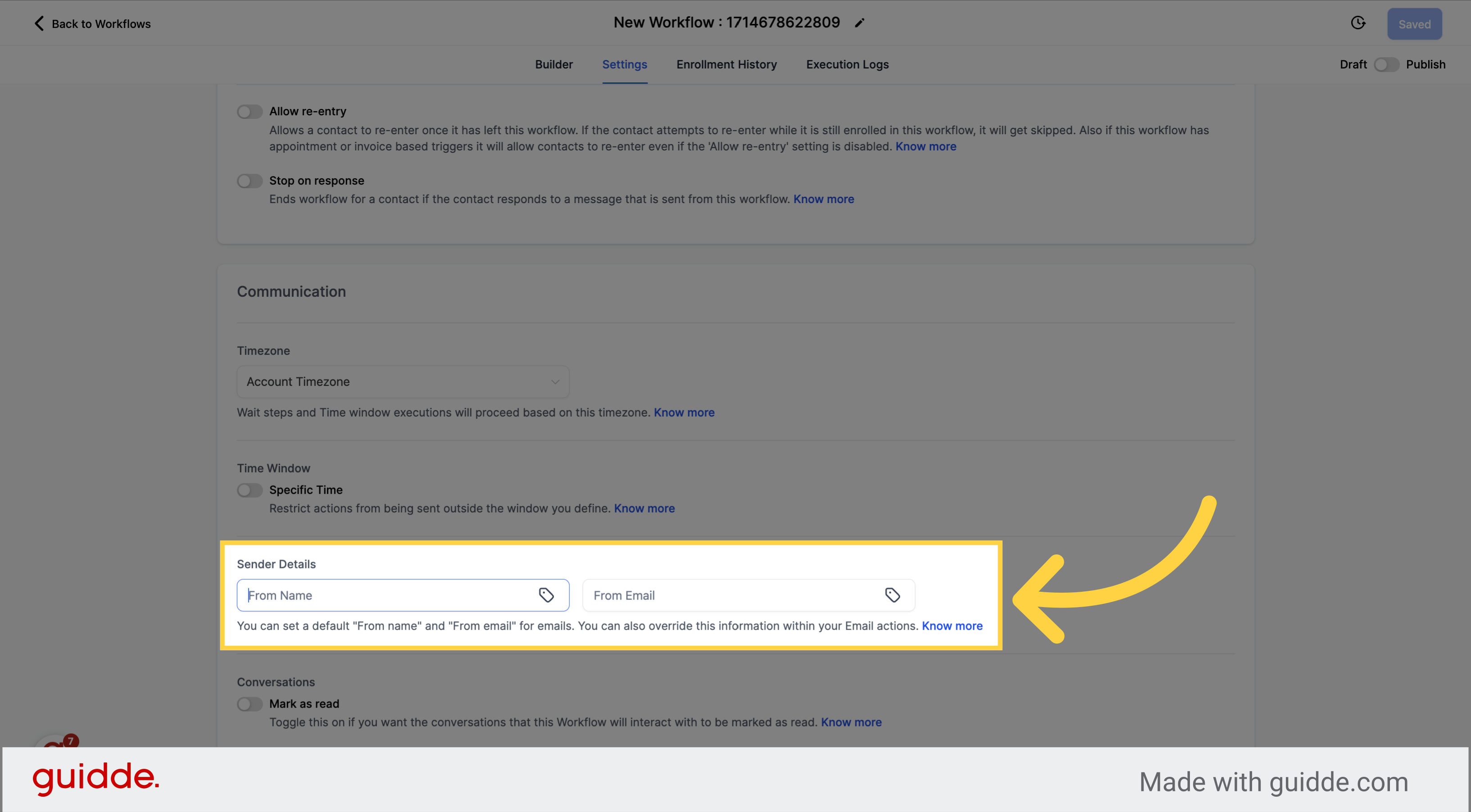
Task: Toggle Draft to Publish switch
Action: [x=1386, y=64]
